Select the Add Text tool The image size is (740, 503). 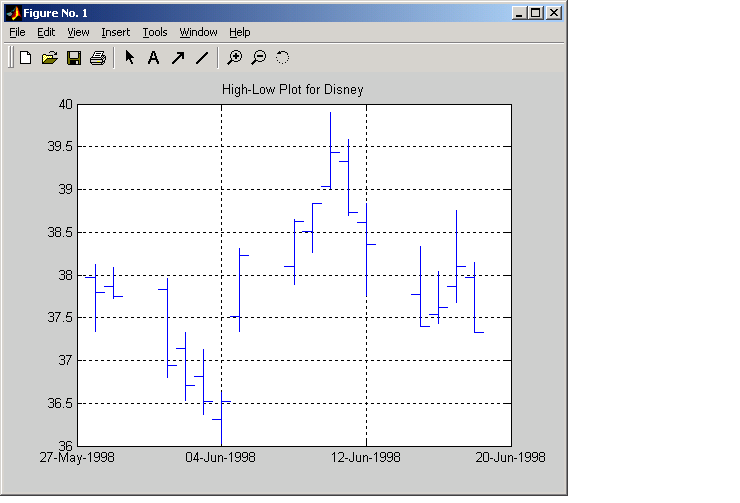point(153,58)
